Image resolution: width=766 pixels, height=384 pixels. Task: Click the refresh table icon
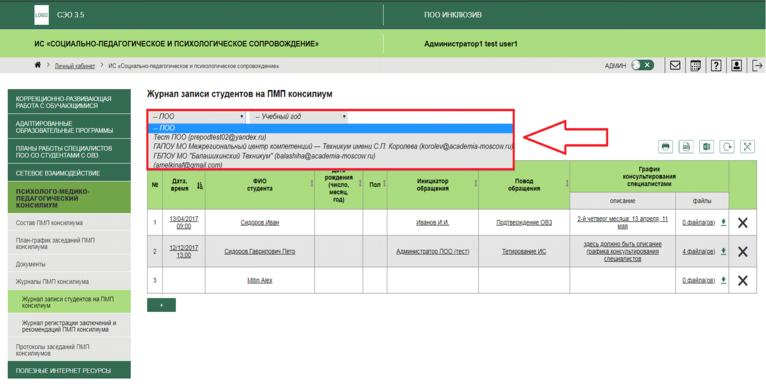(x=727, y=147)
